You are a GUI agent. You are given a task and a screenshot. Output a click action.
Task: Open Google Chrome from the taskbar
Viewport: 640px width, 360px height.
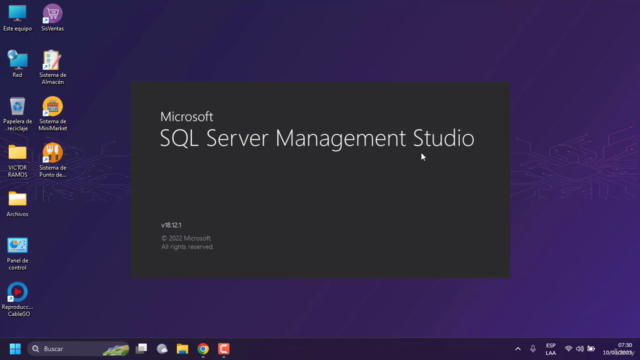[x=203, y=349]
